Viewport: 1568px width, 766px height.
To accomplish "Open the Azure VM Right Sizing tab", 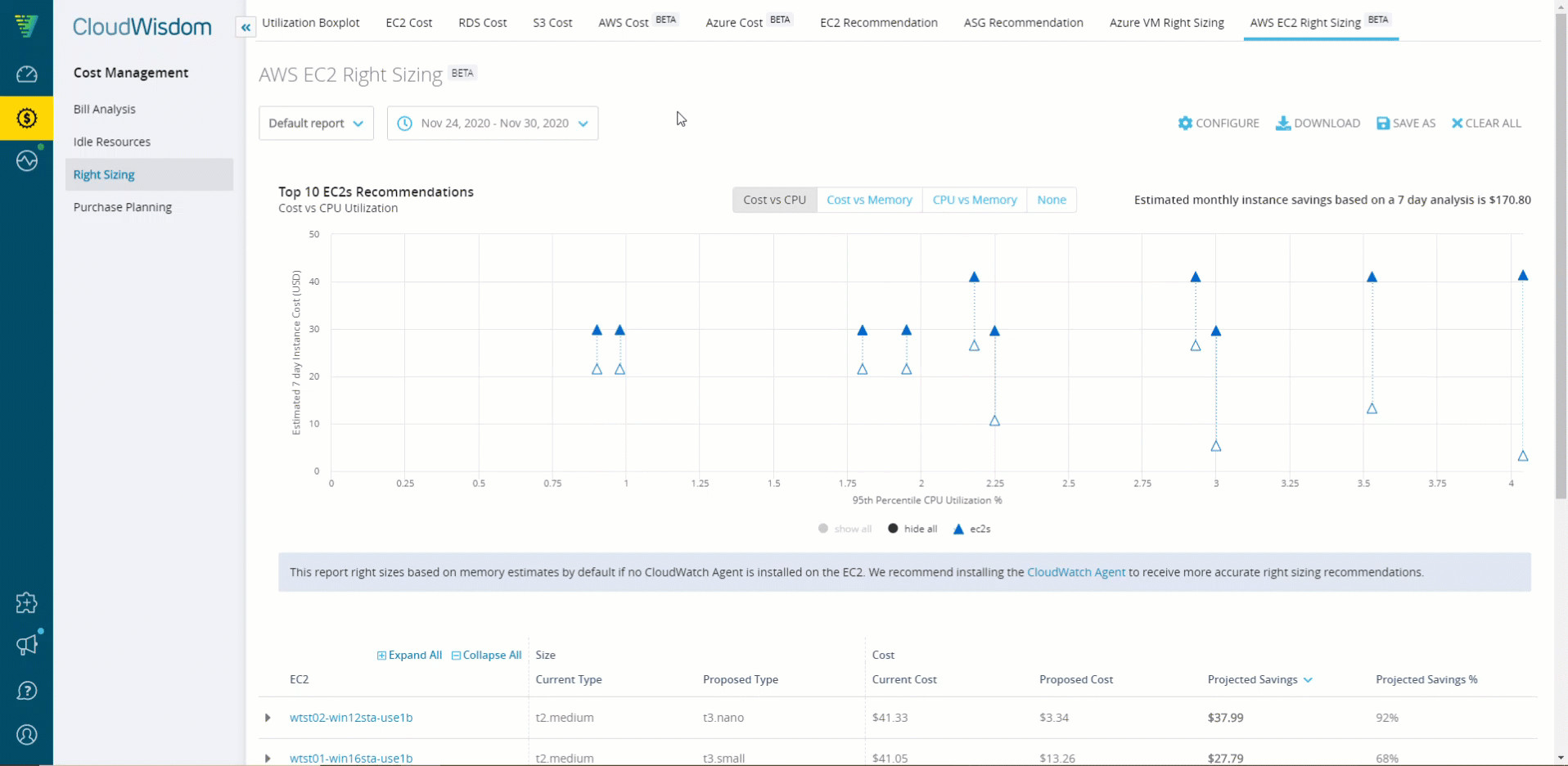I will pyautogui.click(x=1166, y=22).
